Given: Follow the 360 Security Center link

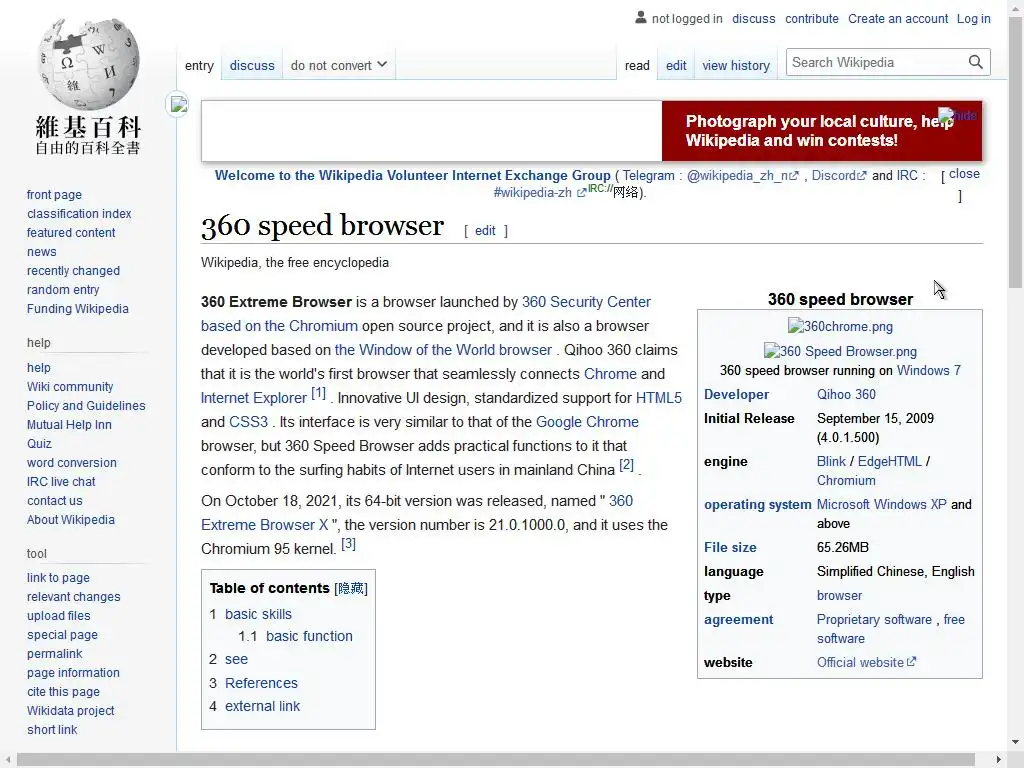Looking at the screenshot, I should tap(586, 302).
